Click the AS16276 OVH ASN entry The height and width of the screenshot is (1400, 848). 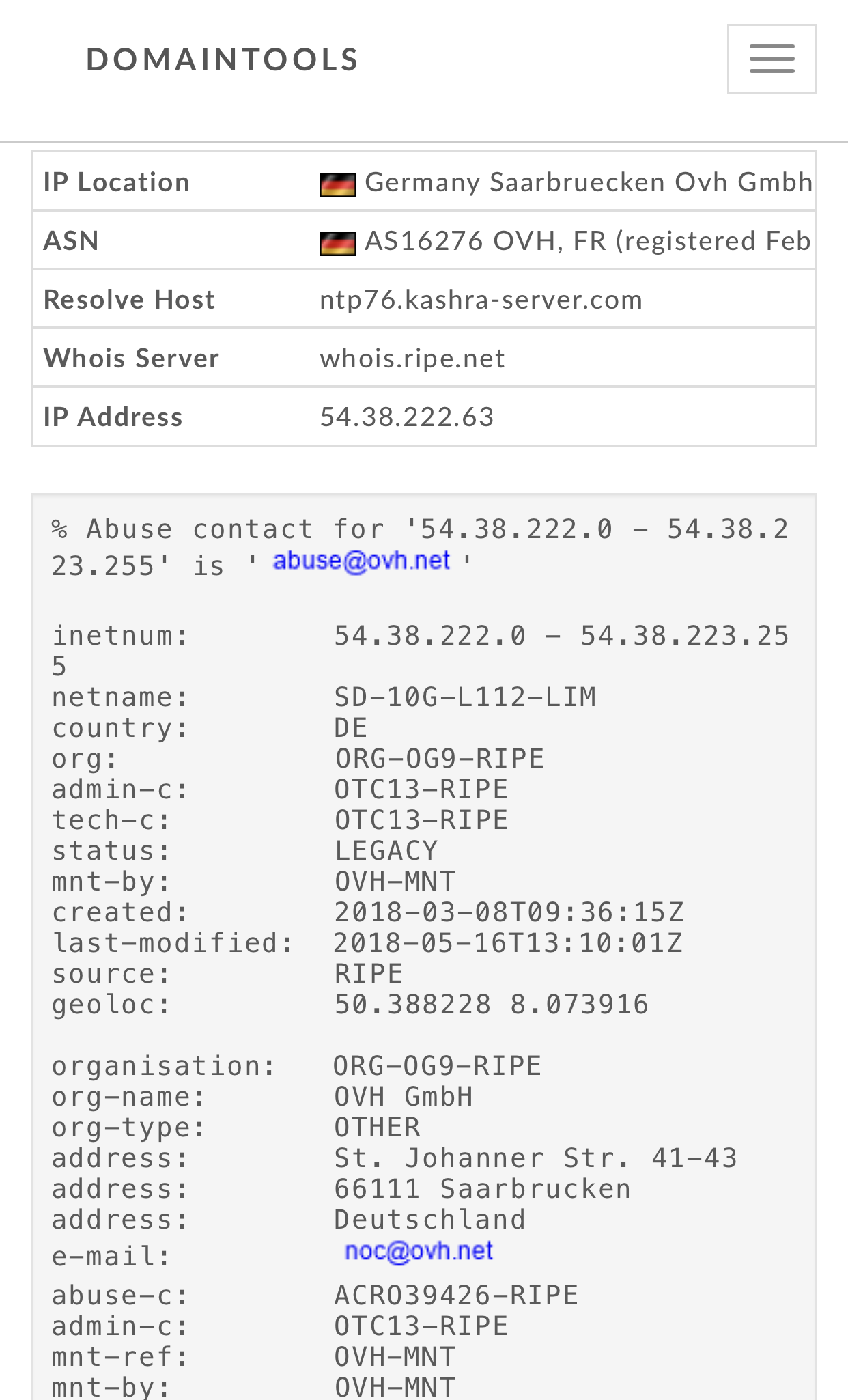point(587,241)
